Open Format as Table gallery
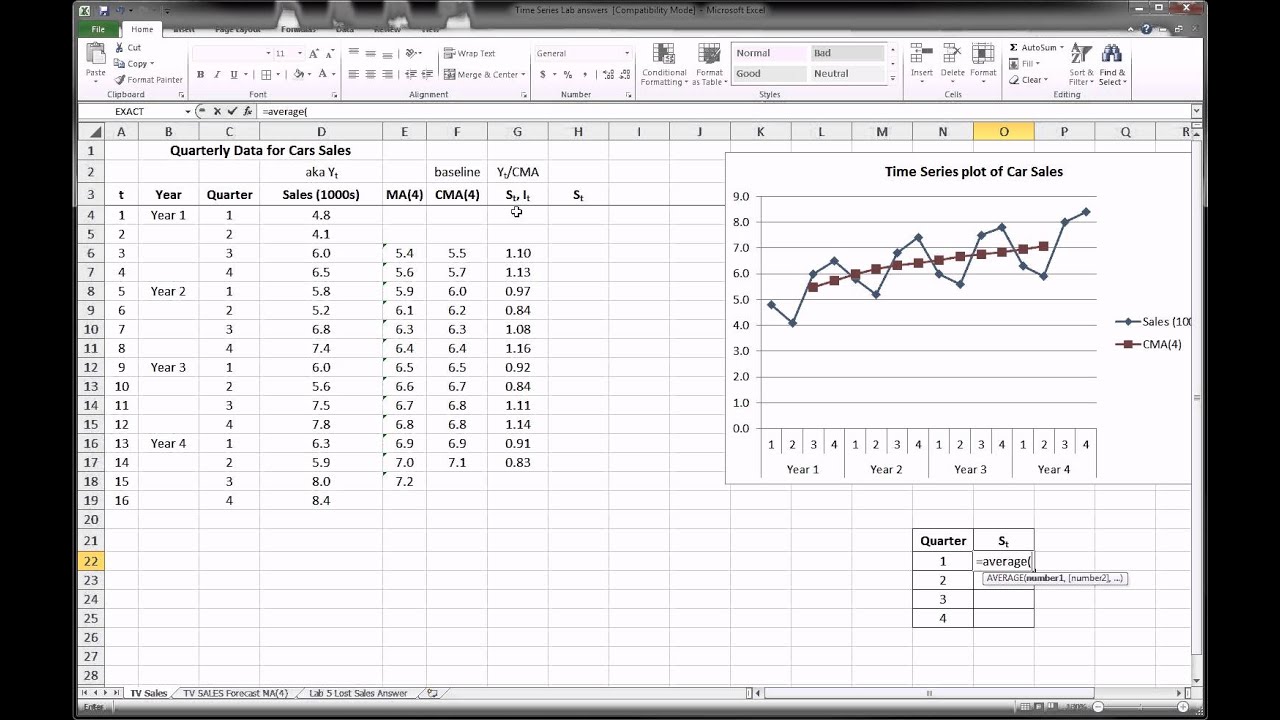Screen dimensions: 1280x720 (709, 65)
